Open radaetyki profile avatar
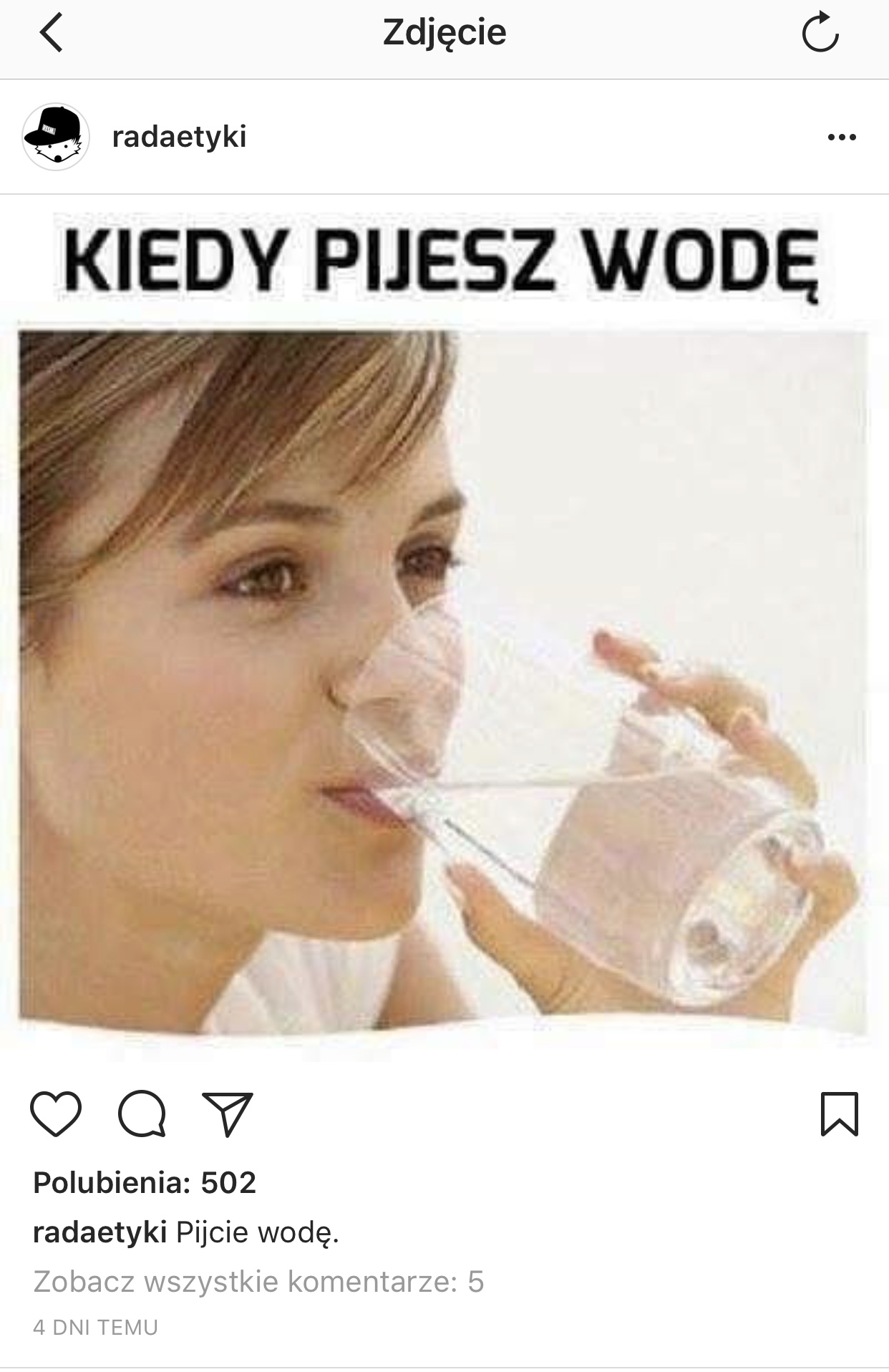 (x=56, y=137)
